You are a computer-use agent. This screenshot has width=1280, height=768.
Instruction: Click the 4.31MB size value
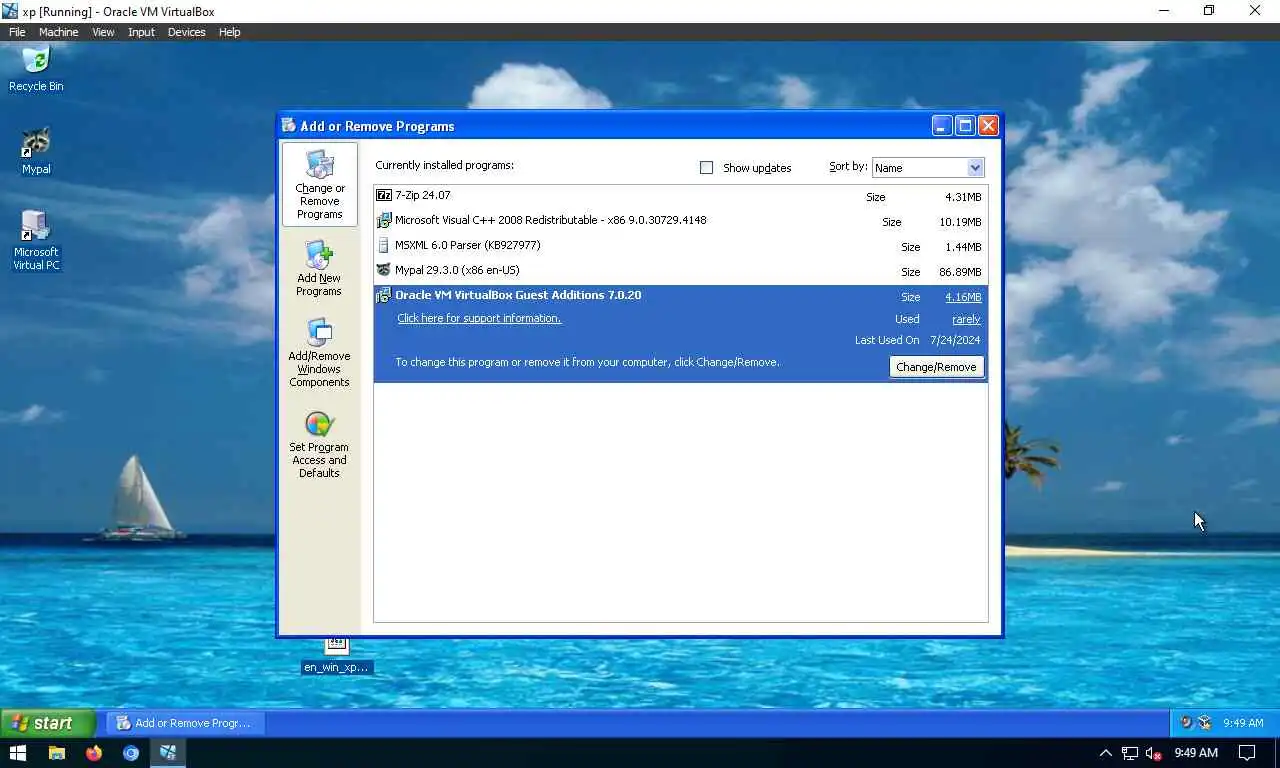click(x=963, y=197)
